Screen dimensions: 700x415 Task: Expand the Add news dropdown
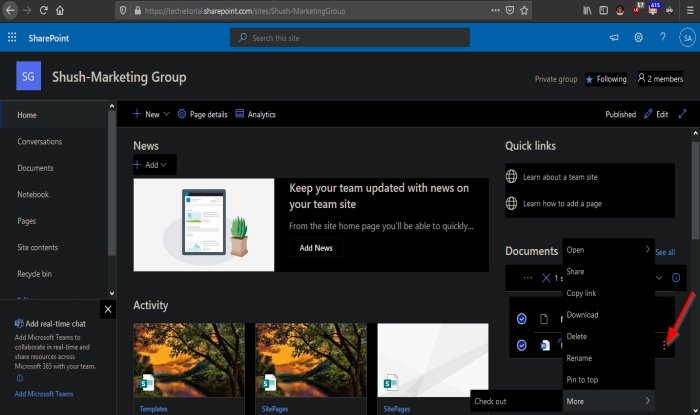point(154,165)
